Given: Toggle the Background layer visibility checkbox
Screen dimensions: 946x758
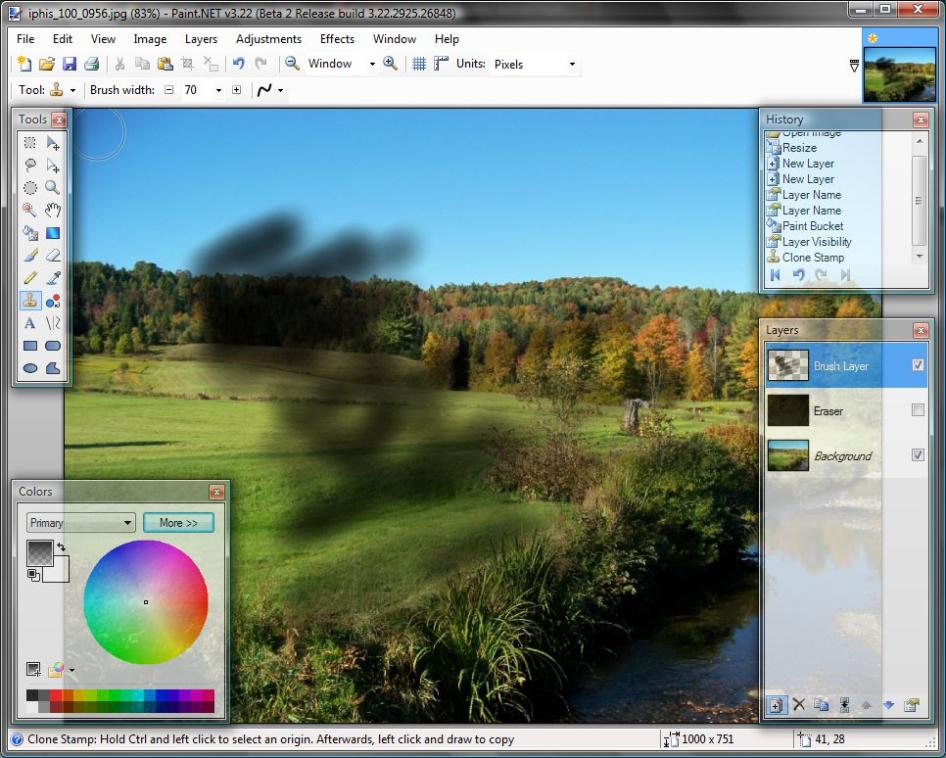Looking at the screenshot, I should click(918, 456).
